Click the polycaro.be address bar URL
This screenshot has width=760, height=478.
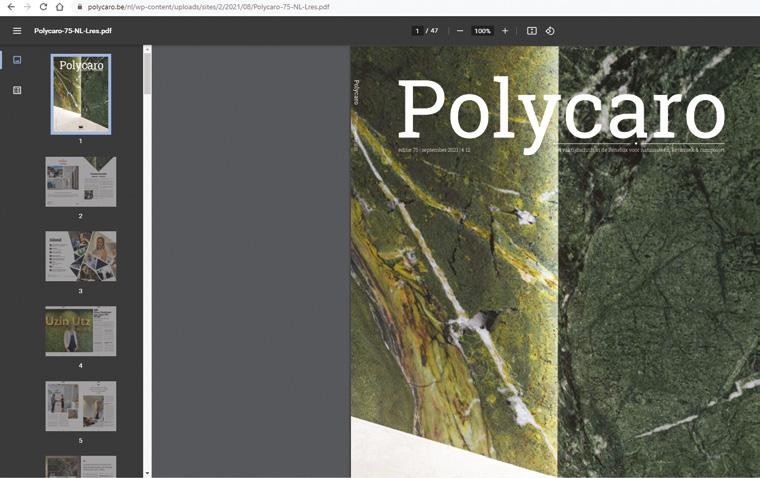tap(208, 7)
